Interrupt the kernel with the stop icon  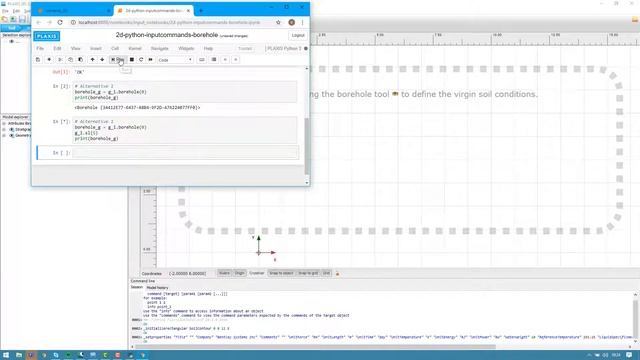tap(132, 60)
